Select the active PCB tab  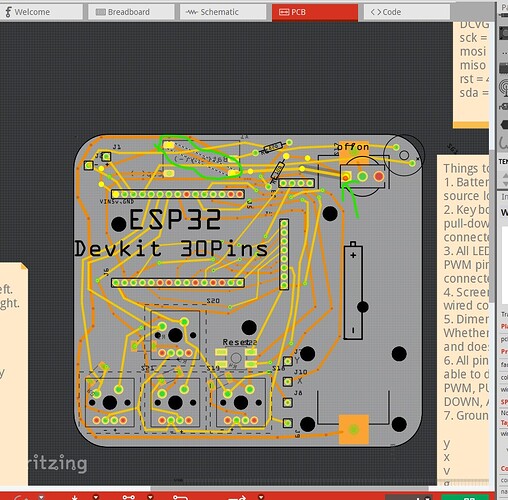click(x=315, y=12)
